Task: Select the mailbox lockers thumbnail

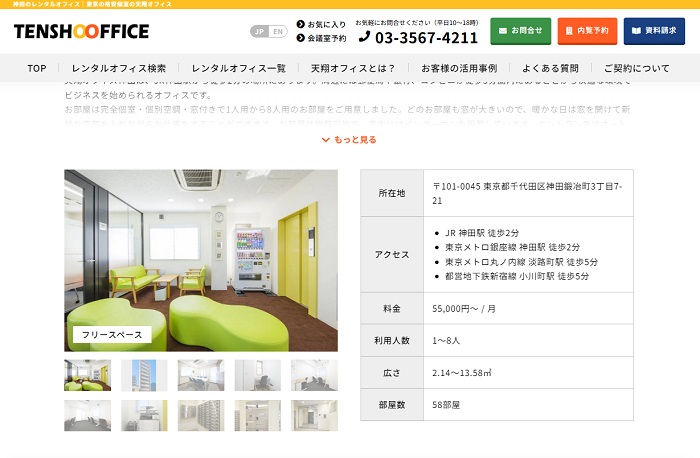Action: (201, 415)
